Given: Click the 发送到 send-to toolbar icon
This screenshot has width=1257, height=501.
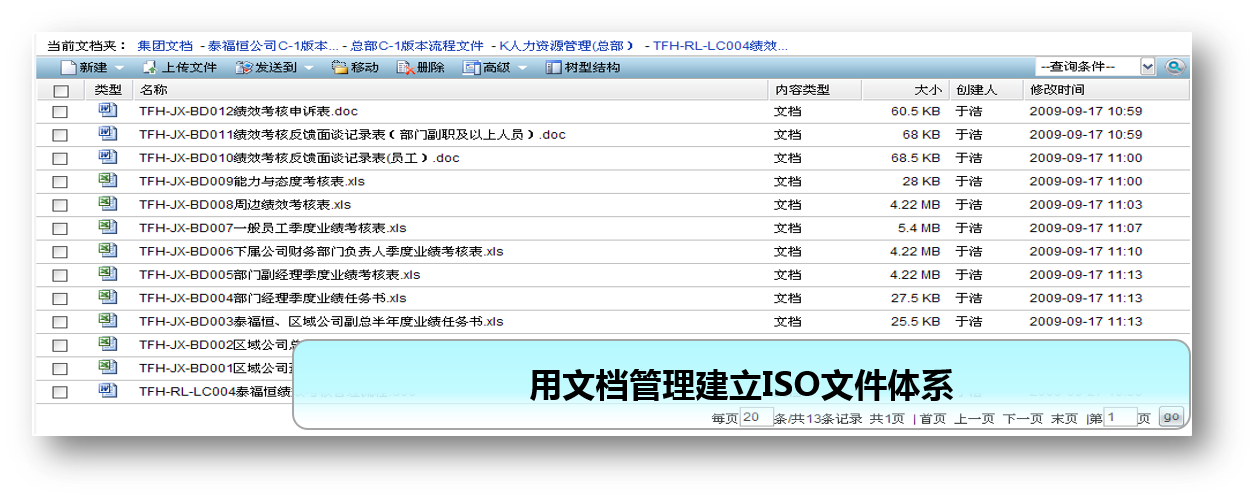Looking at the screenshot, I should (x=242, y=68).
